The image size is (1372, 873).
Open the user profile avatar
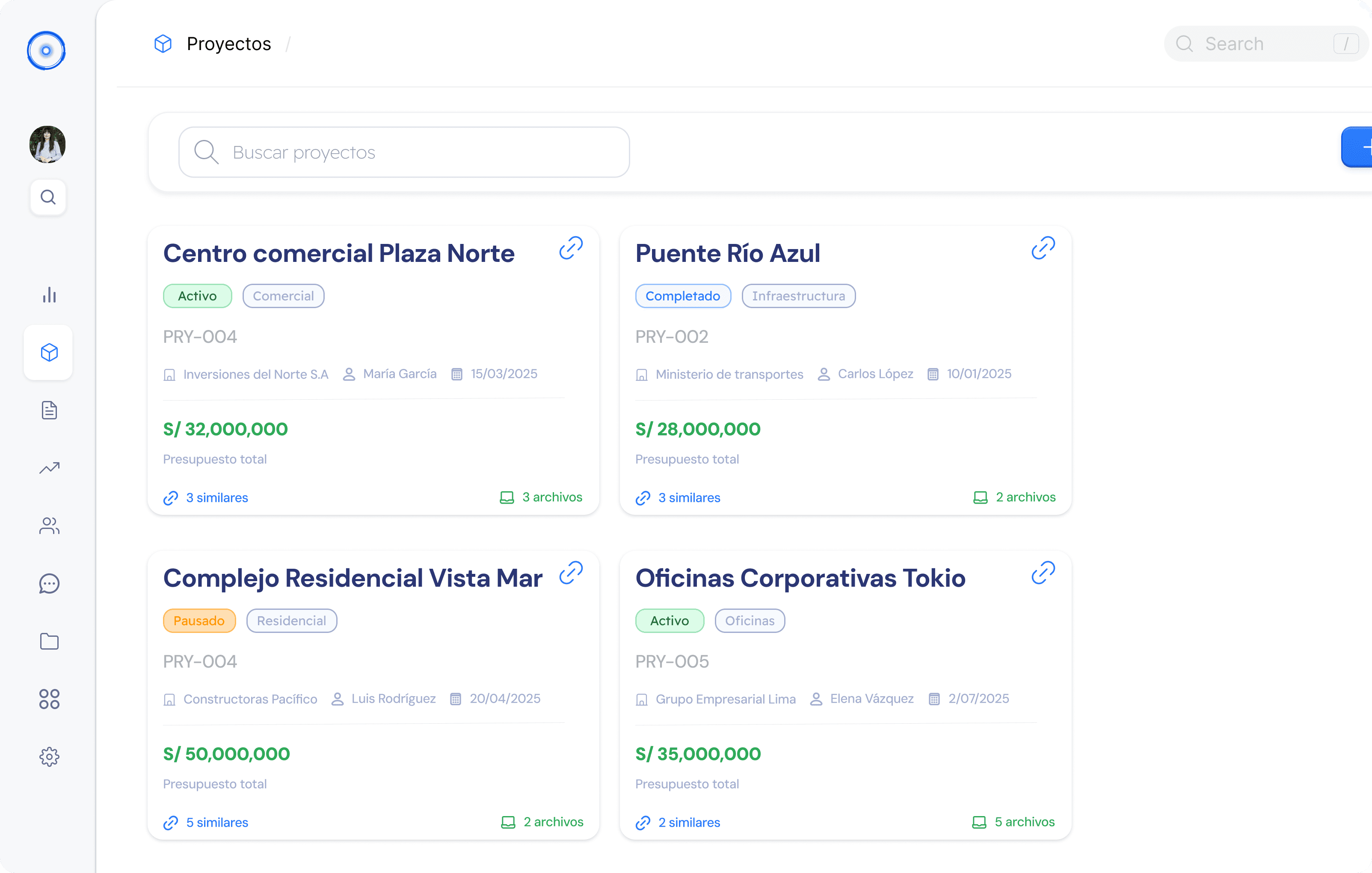click(x=47, y=144)
